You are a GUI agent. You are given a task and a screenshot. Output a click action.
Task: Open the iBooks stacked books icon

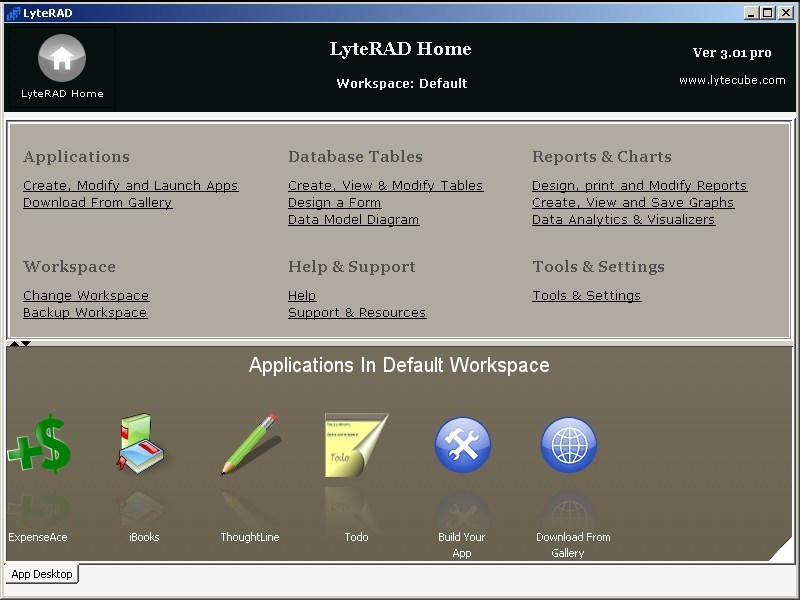[140, 443]
